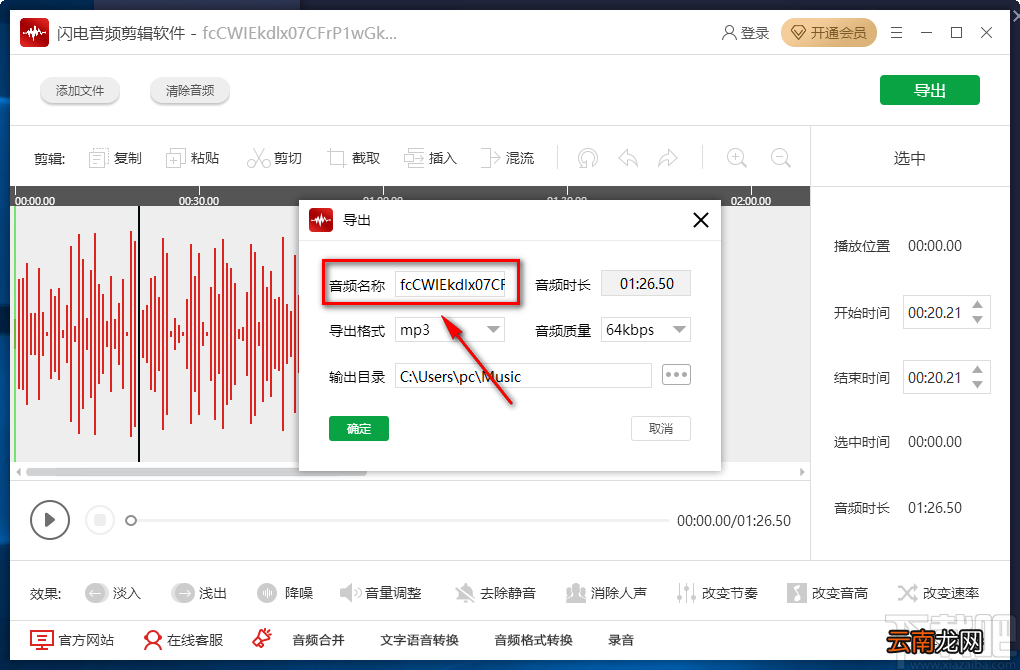This screenshot has height=670, width=1020.
Task: Stop audio playback
Action: (x=100, y=520)
